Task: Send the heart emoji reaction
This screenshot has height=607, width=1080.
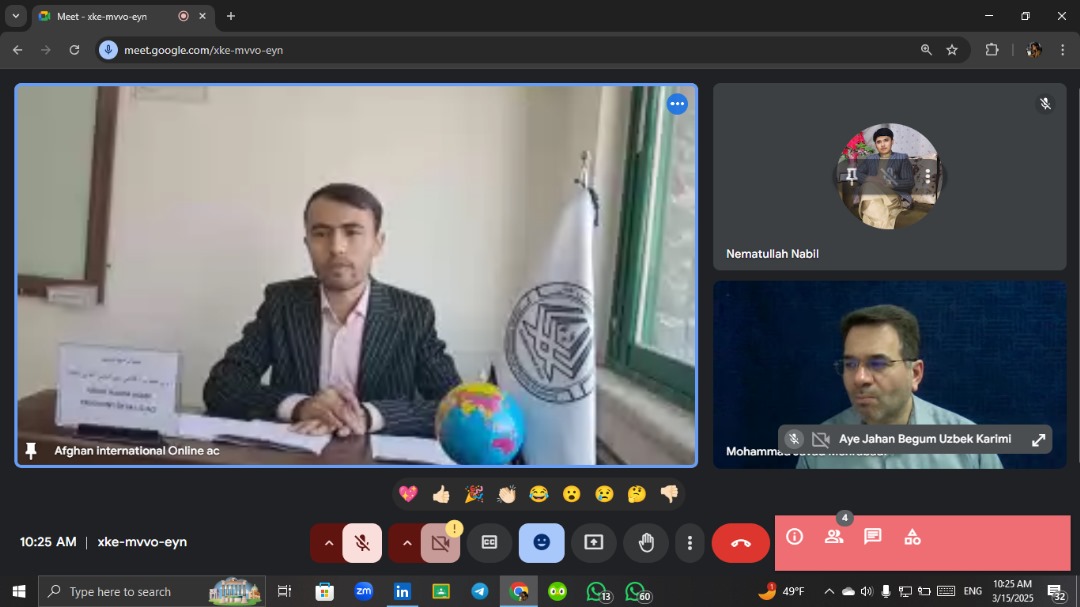Action: [408, 494]
